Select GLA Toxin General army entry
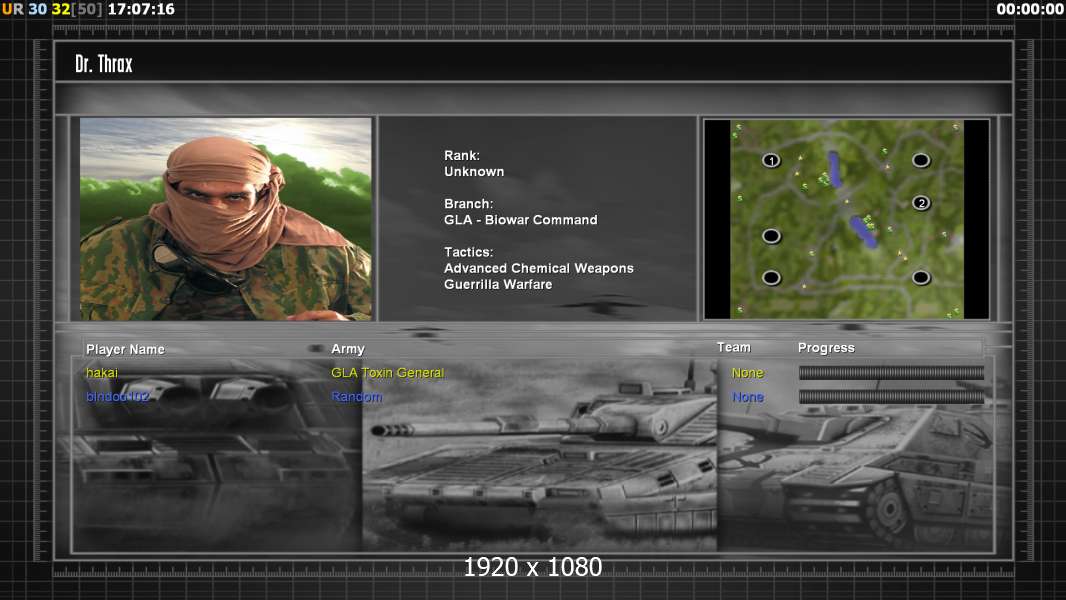1066x600 pixels. click(387, 373)
